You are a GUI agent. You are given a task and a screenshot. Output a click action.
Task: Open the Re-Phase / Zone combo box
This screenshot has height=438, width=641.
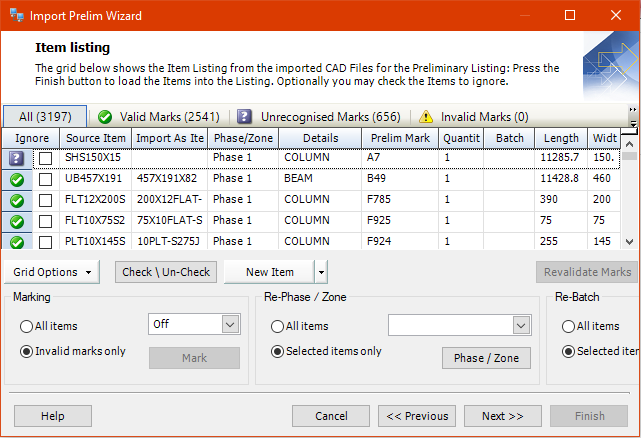(520, 325)
